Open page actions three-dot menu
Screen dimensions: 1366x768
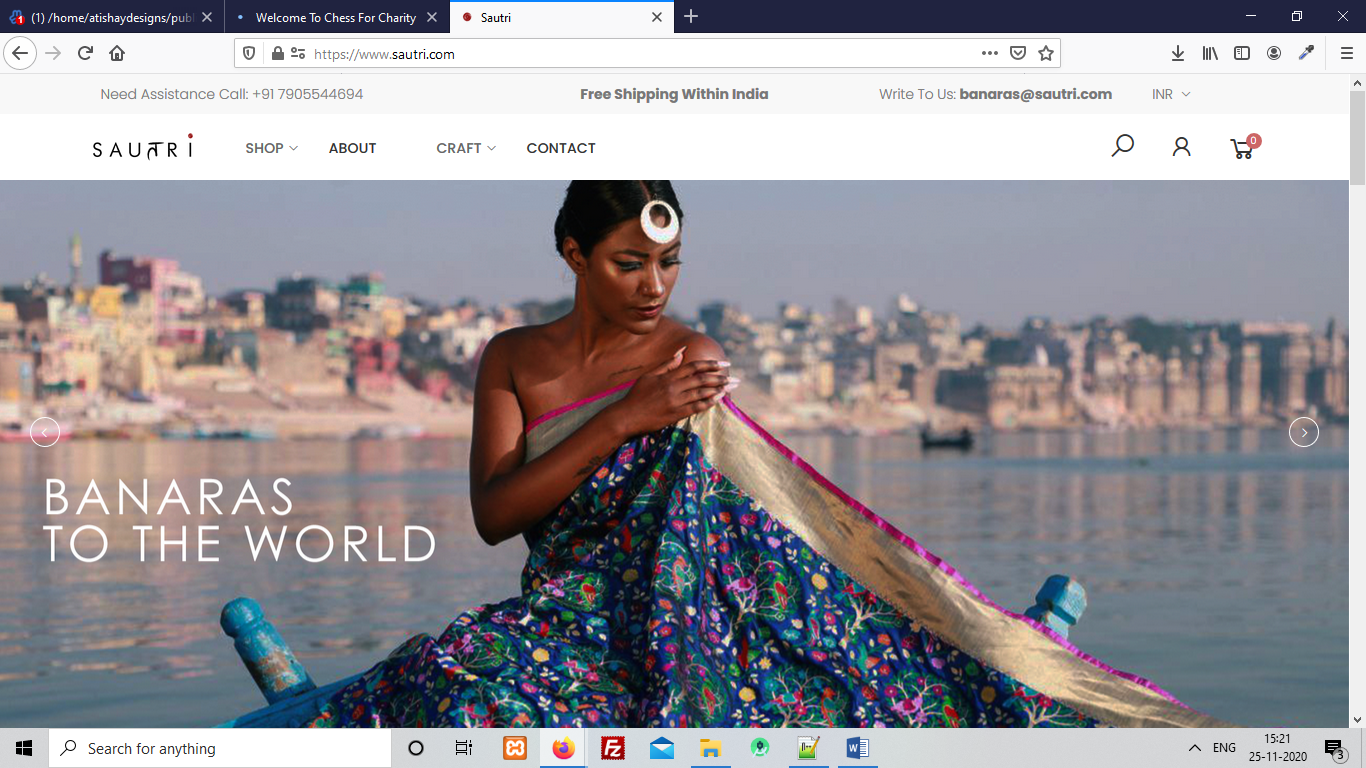[989, 53]
